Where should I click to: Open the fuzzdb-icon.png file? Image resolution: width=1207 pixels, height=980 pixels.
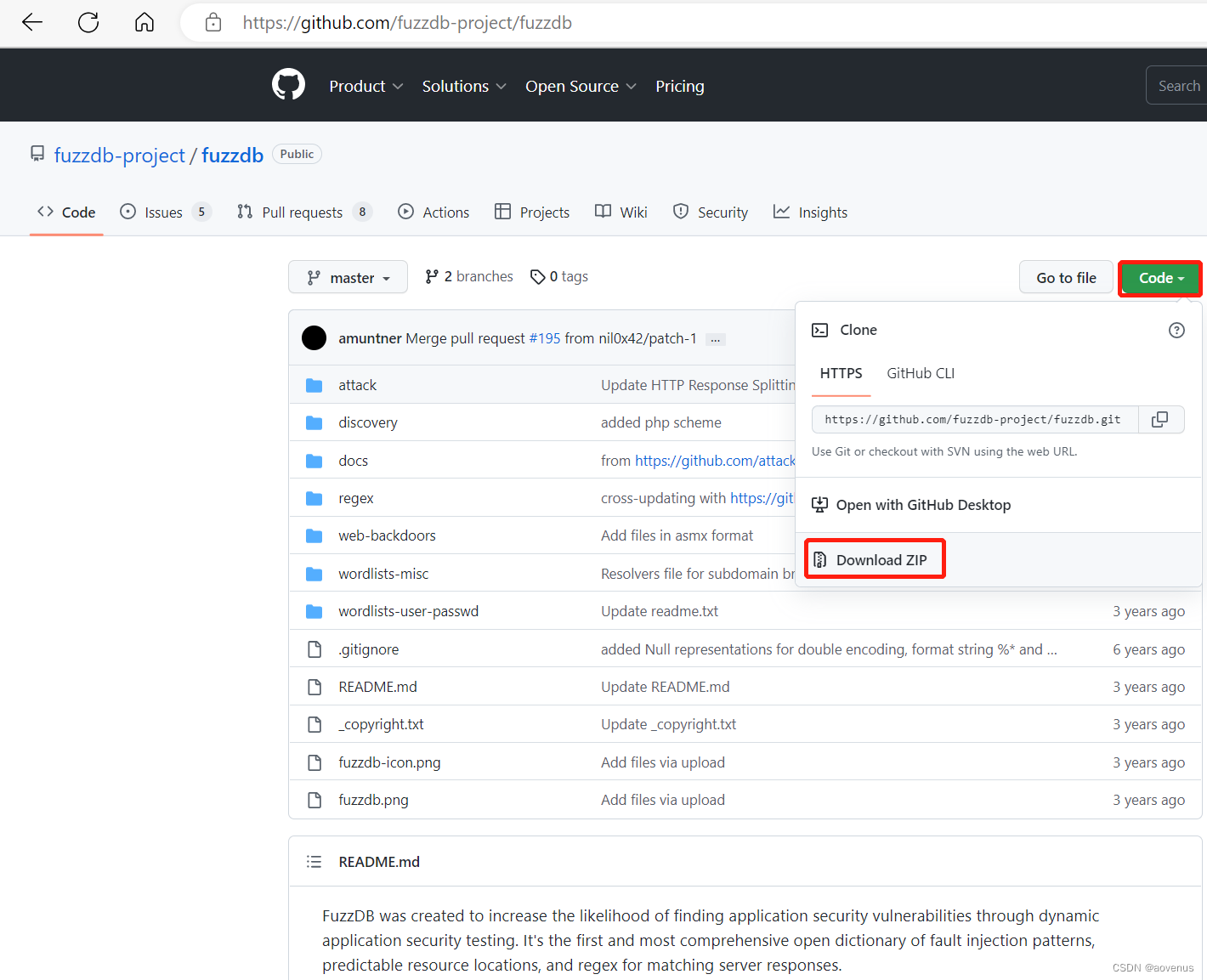click(x=389, y=762)
